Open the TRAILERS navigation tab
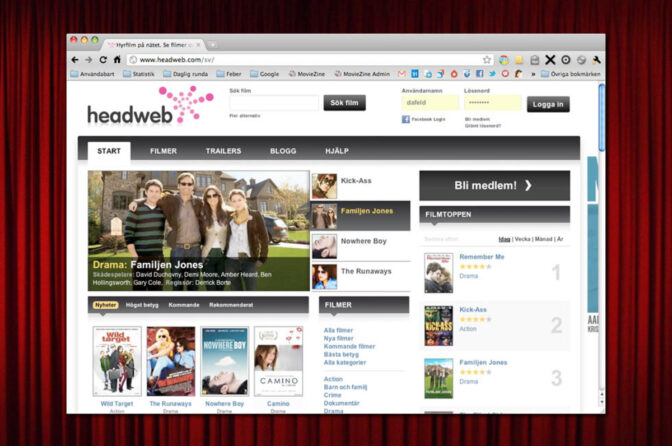672x446 pixels. click(223, 151)
